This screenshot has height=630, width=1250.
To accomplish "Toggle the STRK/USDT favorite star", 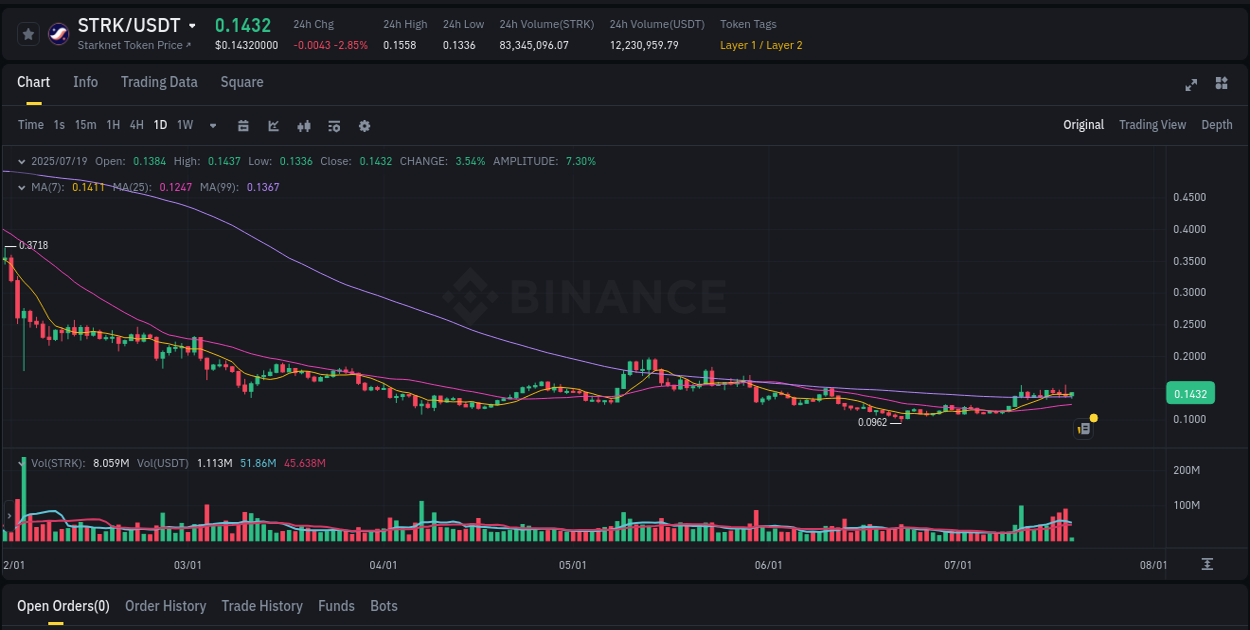I will coord(27,33).
